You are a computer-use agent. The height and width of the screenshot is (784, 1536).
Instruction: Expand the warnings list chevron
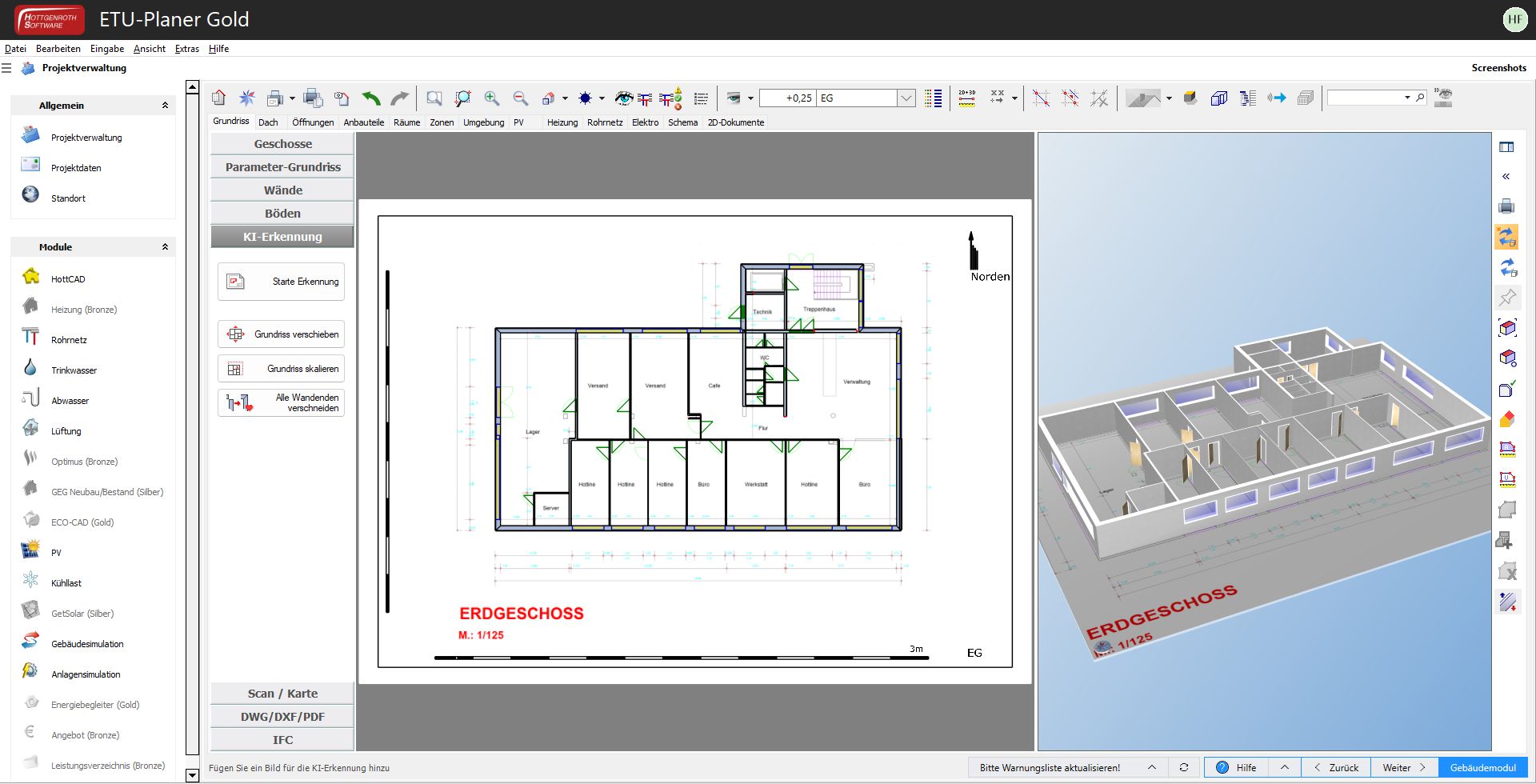pos(1152,767)
